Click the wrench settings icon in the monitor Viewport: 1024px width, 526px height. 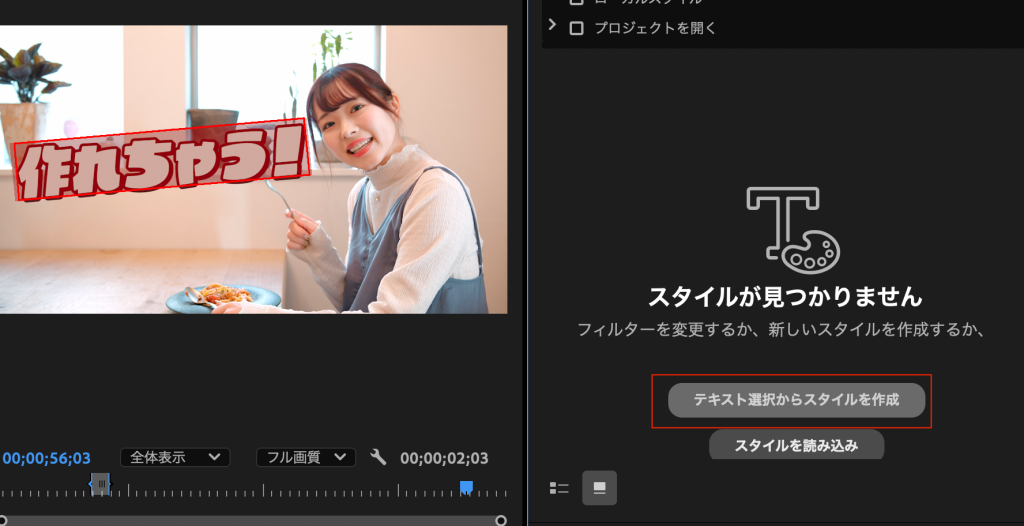(x=378, y=457)
